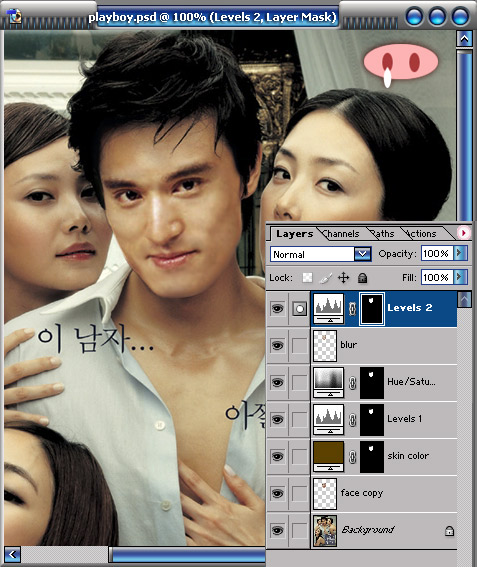Click the skin color mask link icon
The width and height of the screenshot is (477, 567).
tap(352, 457)
